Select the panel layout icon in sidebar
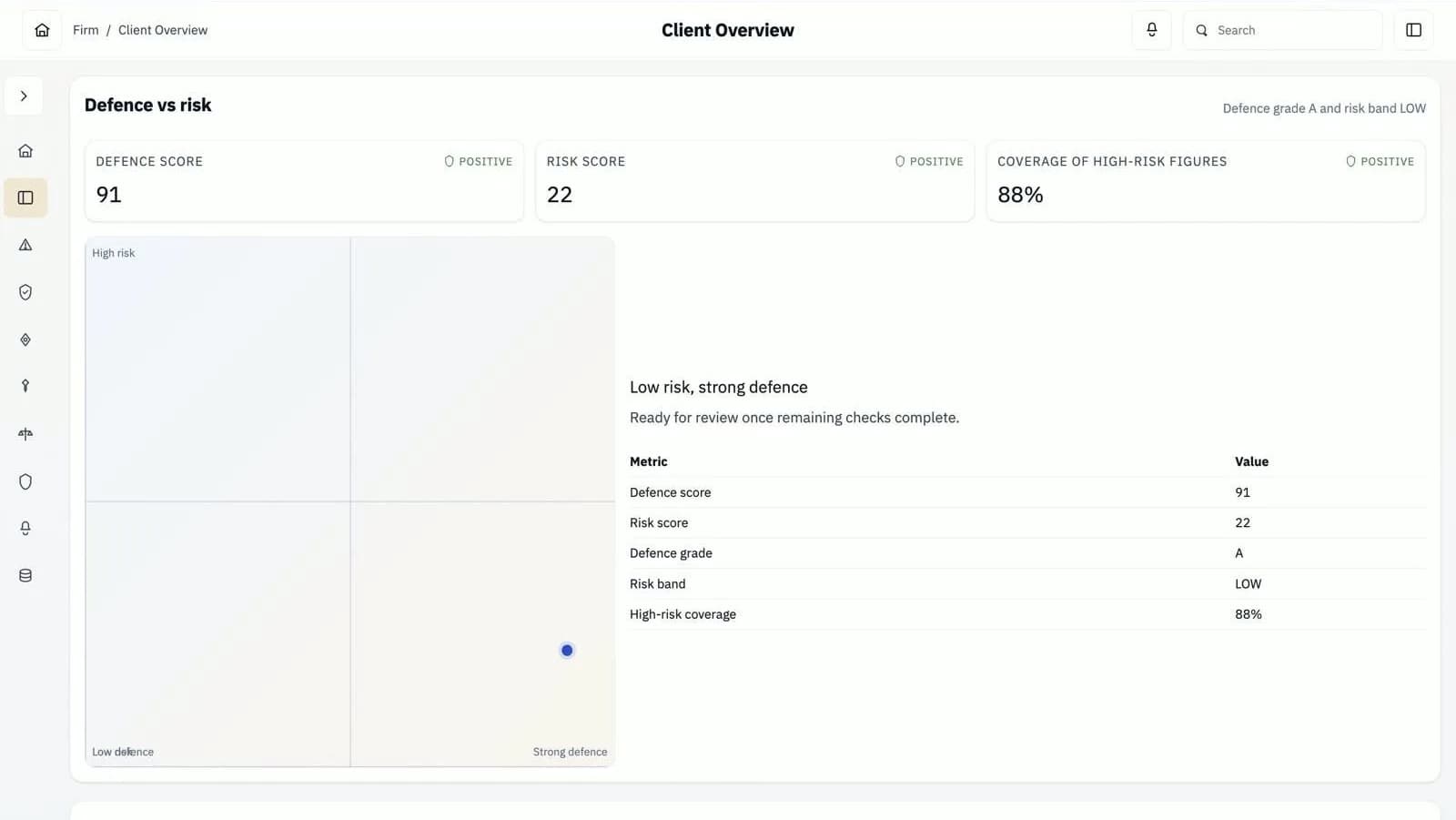1456x820 pixels. click(25, 197)
